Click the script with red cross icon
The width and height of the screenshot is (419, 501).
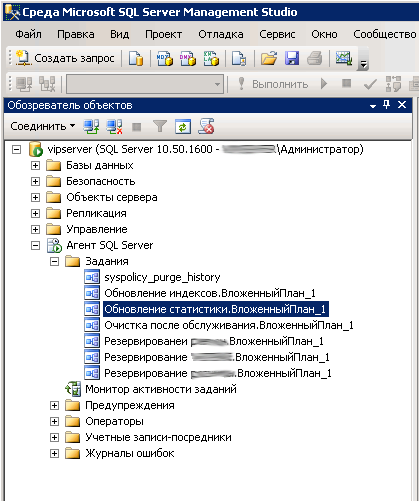pyautogui.click(x=206, y=127)
